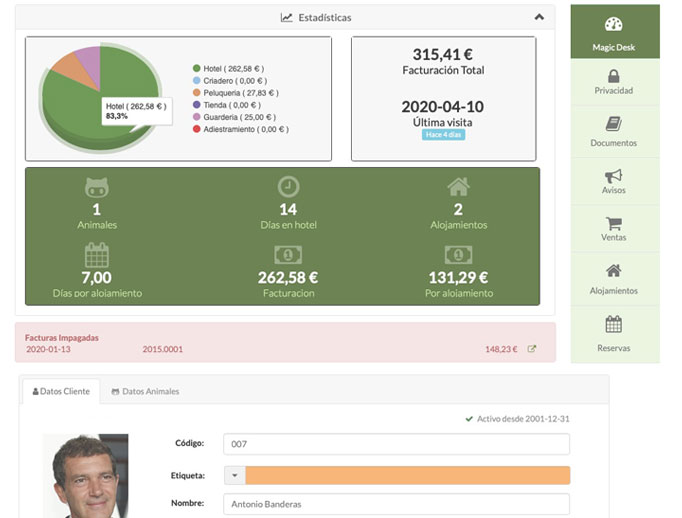The image size is (682, 518).
Task: Toggle Hotel series in chart legend
Action: pyautogui.click(x=228, y=69)
